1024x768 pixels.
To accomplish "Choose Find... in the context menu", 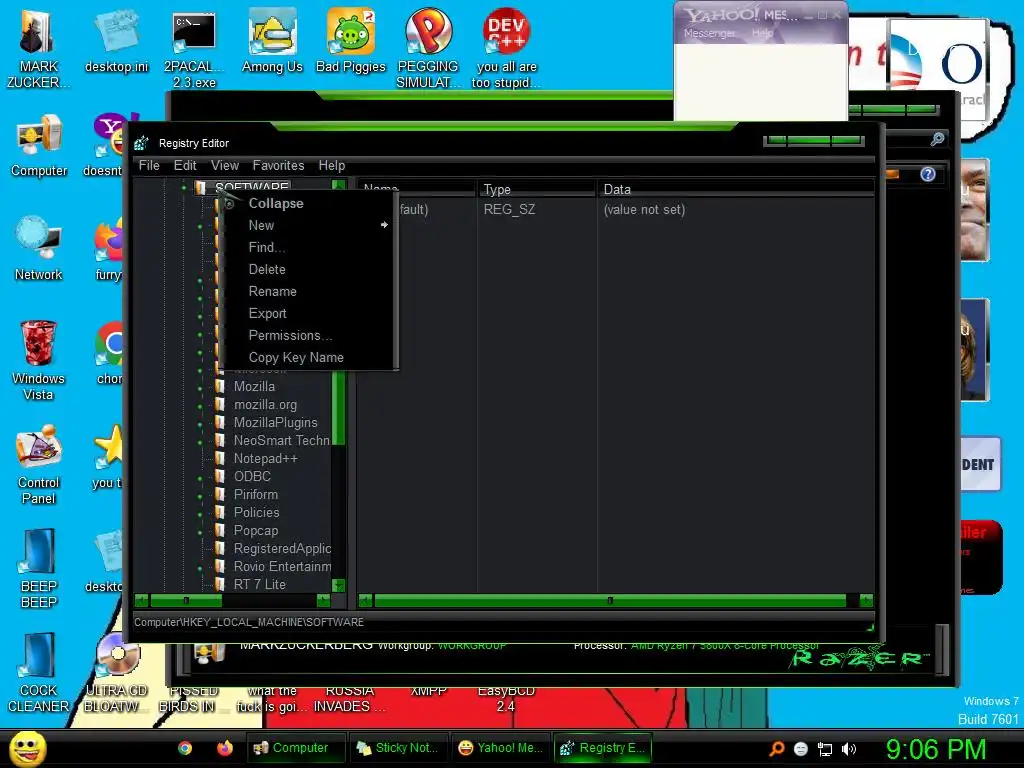I will [308, 248].
